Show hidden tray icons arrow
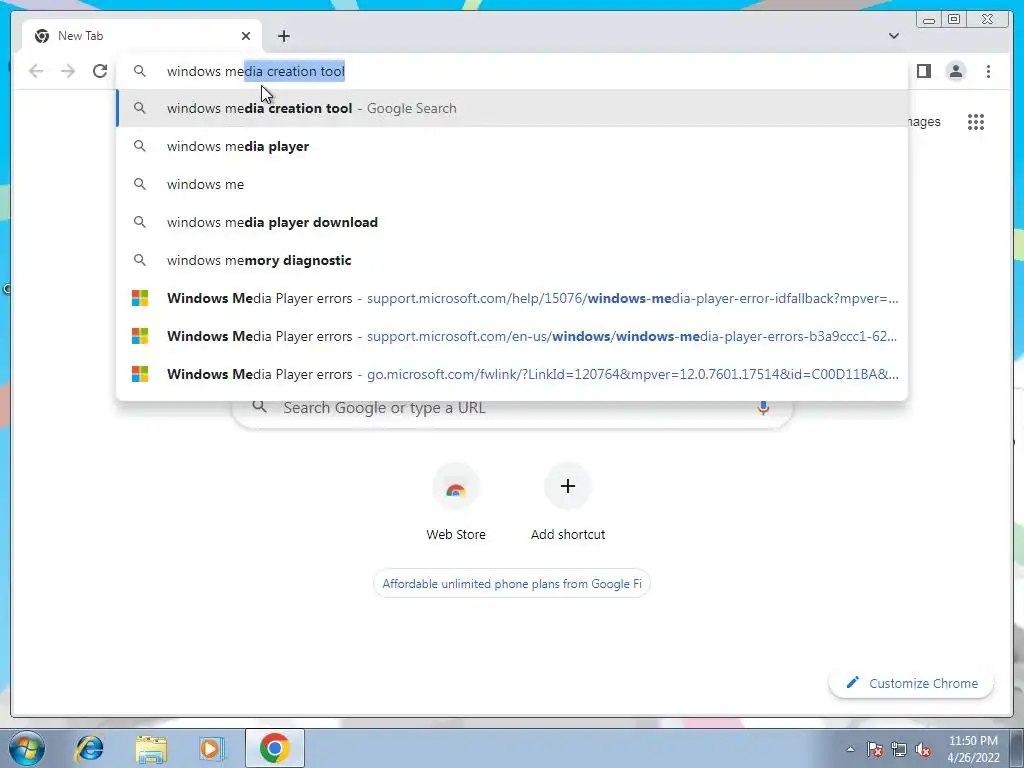This screenshot has width=1024, height=768. tap(850, 749)
